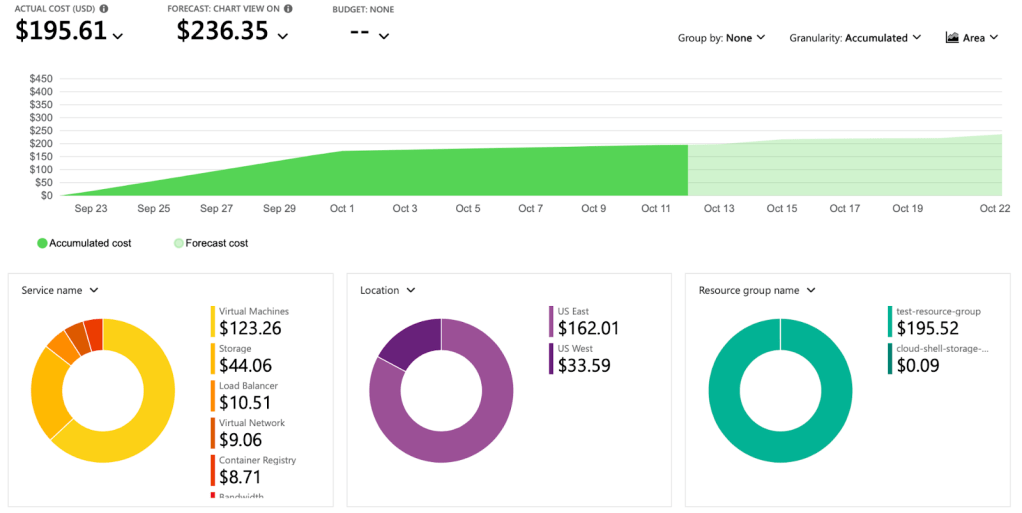Screen dimensions: 1022x513
Task: Click the Area chart type icon
Action: pos(951,38)
